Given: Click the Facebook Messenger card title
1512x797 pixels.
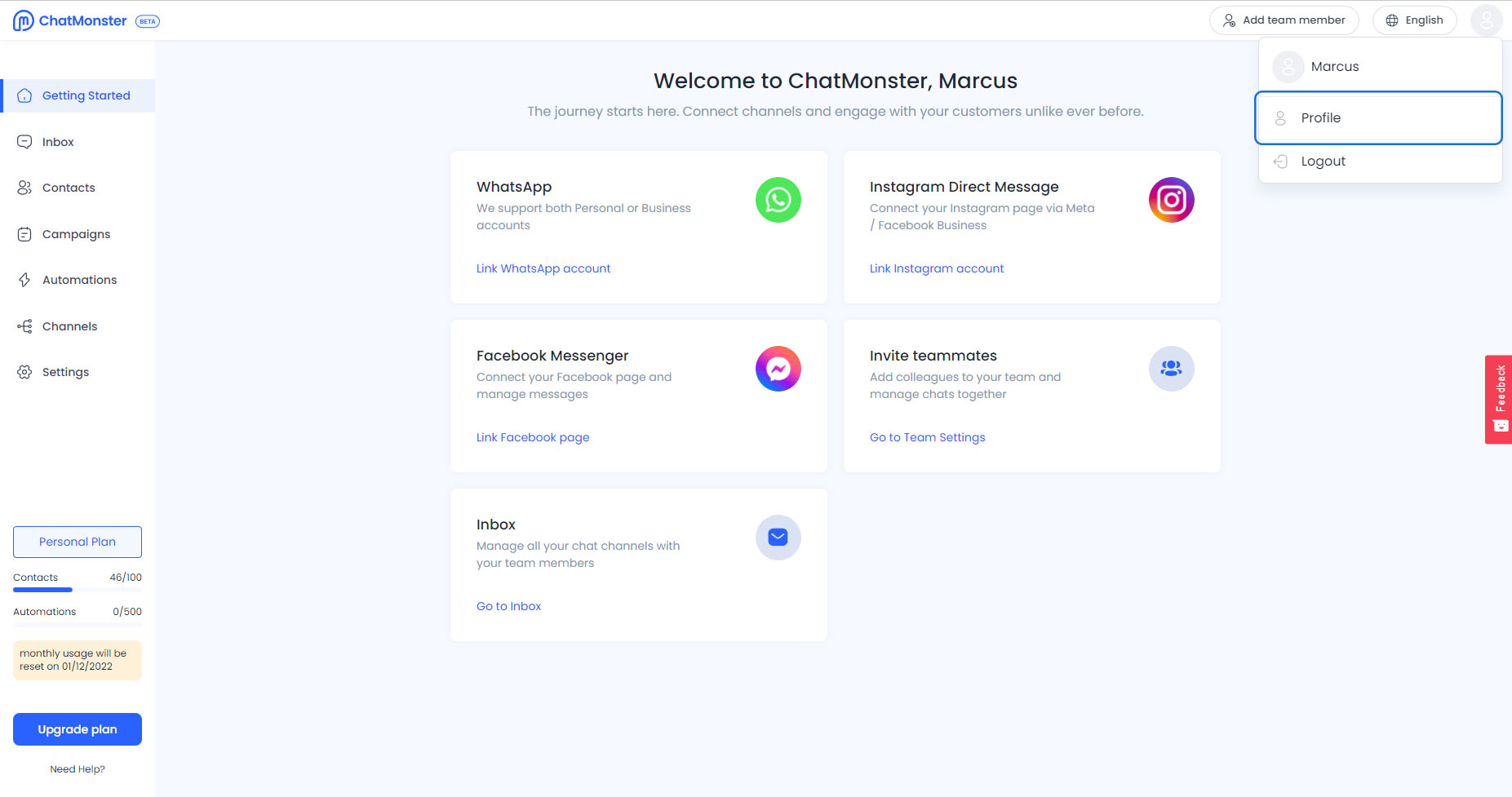Looking at the screenshot, I should pyautogui.click(x=552, y=356).
